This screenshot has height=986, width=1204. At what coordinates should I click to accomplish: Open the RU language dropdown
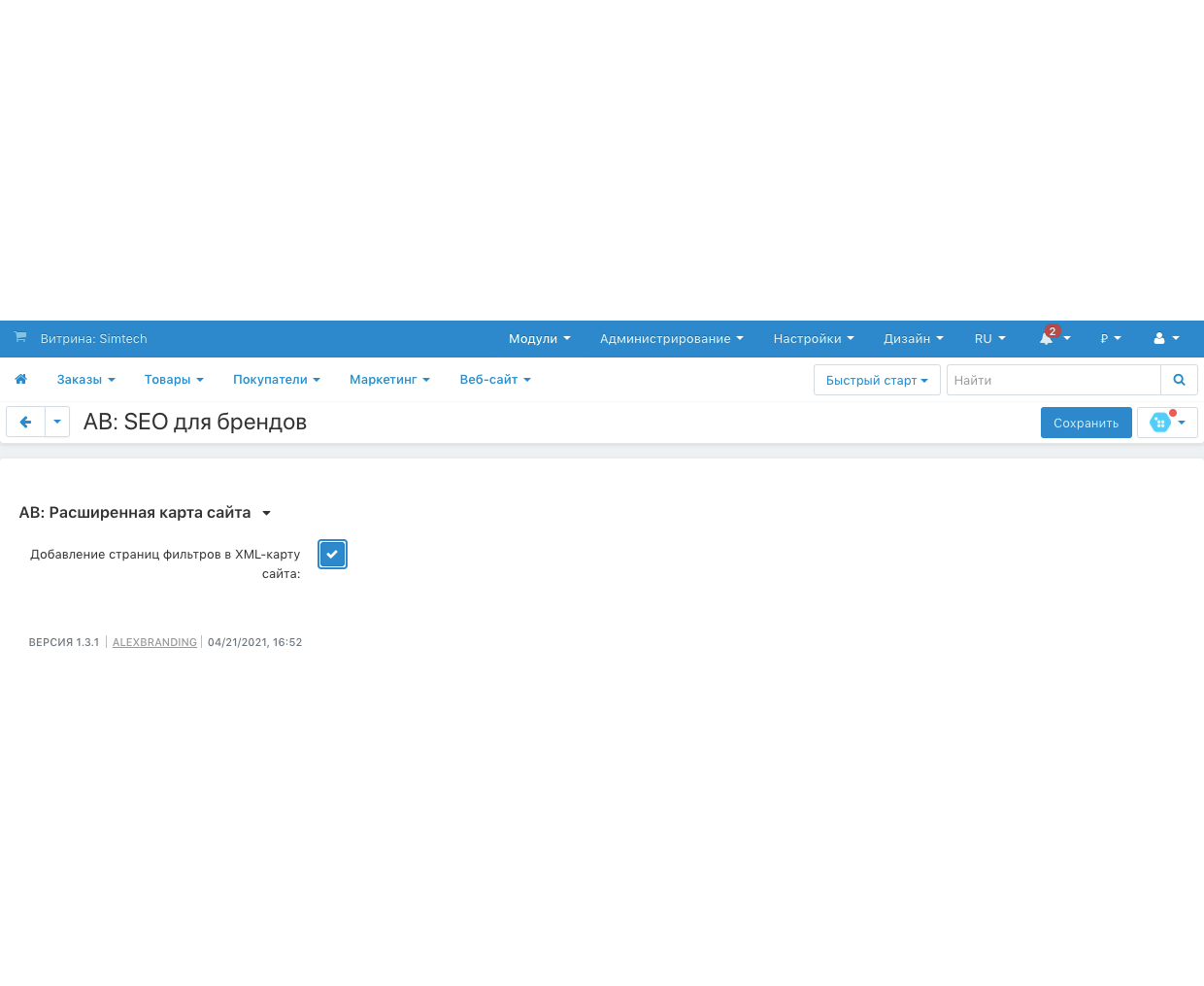pyautogui.click(x=989, y=339)
